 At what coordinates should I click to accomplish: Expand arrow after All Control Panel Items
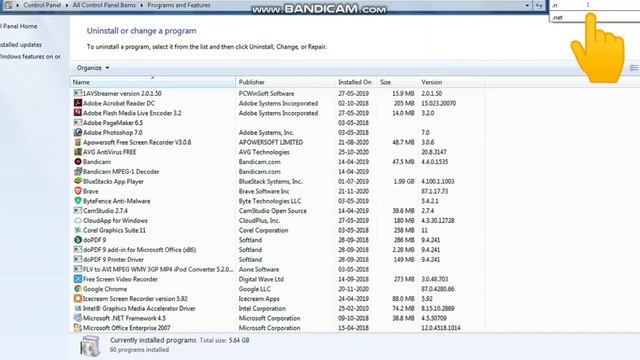pyautogui.click(x=142, y=5)
